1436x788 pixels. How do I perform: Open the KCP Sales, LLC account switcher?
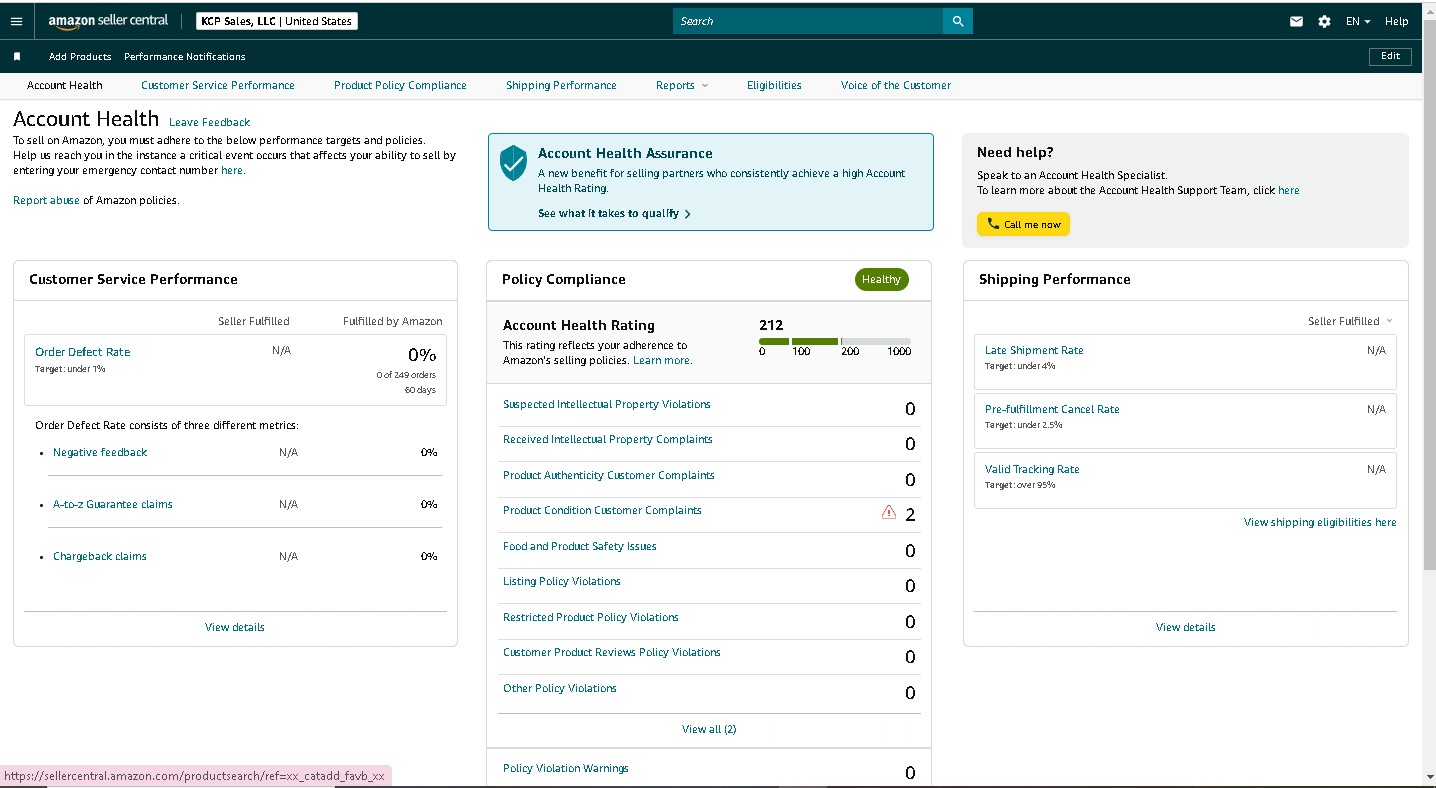tap(277, 21)
